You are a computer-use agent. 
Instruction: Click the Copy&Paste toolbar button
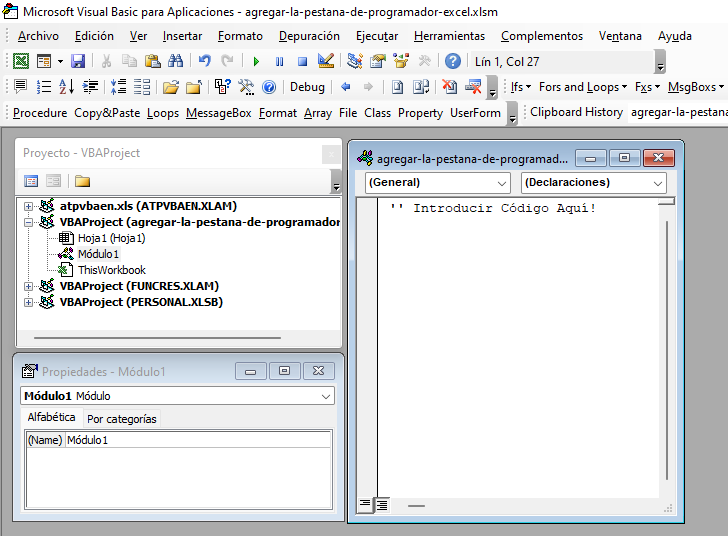(107, 113)
